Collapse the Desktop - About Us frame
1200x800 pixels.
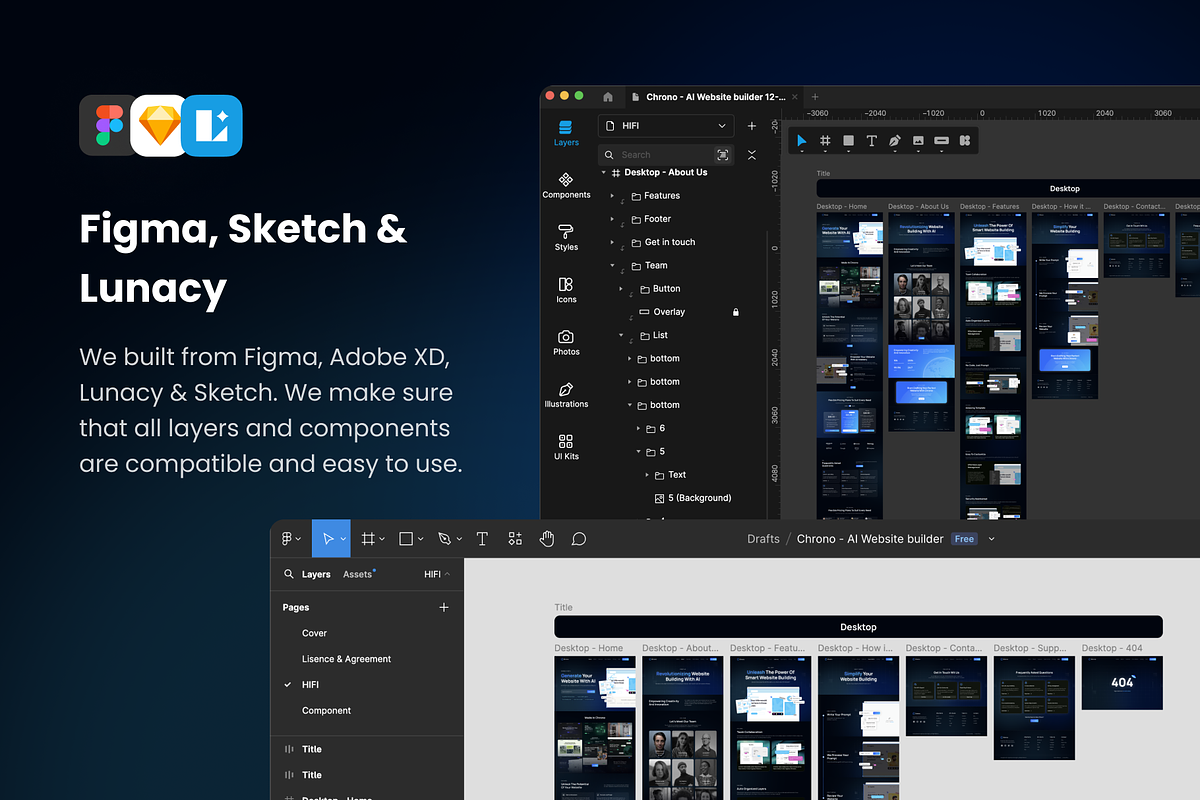604,173
